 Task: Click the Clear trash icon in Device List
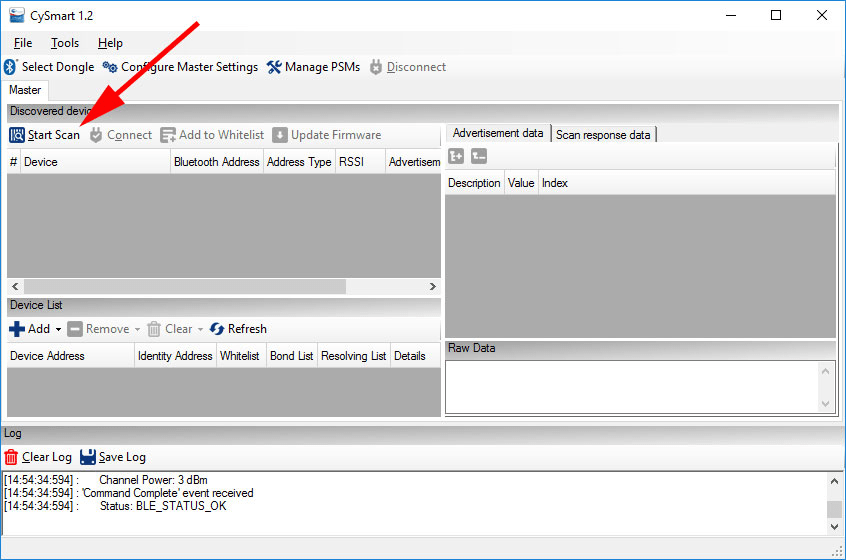(154, 329)
